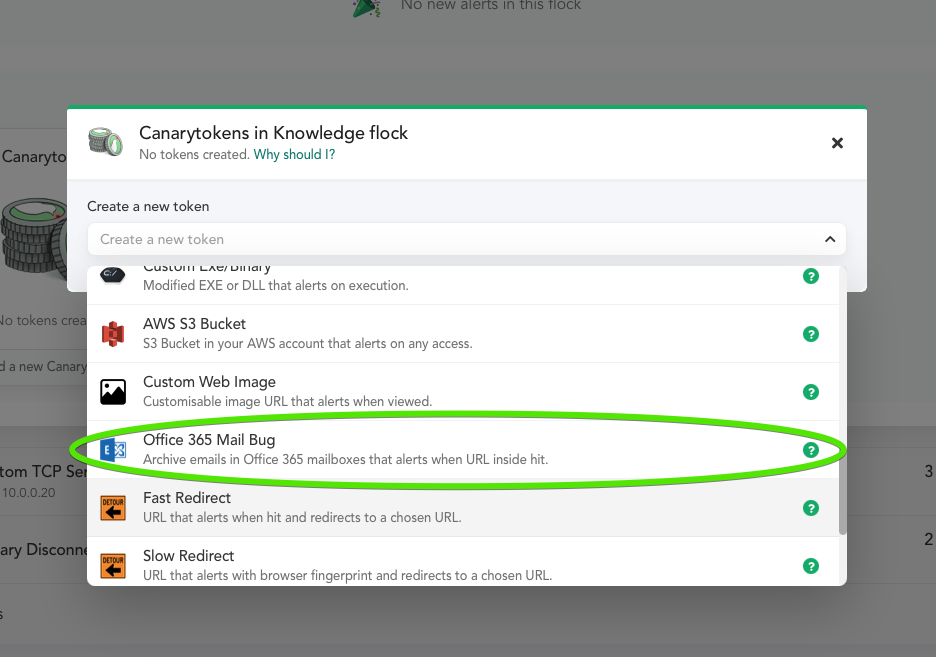This screenshot has height=657, width=936.
Task: Click 'Customisable image URL that alerts when viewed.'
Action: point(287,402)
